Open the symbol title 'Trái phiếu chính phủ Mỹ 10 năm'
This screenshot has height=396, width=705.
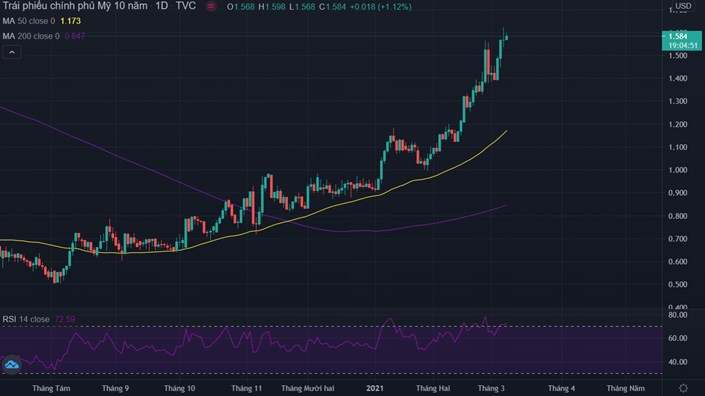(x=75, y=6)
